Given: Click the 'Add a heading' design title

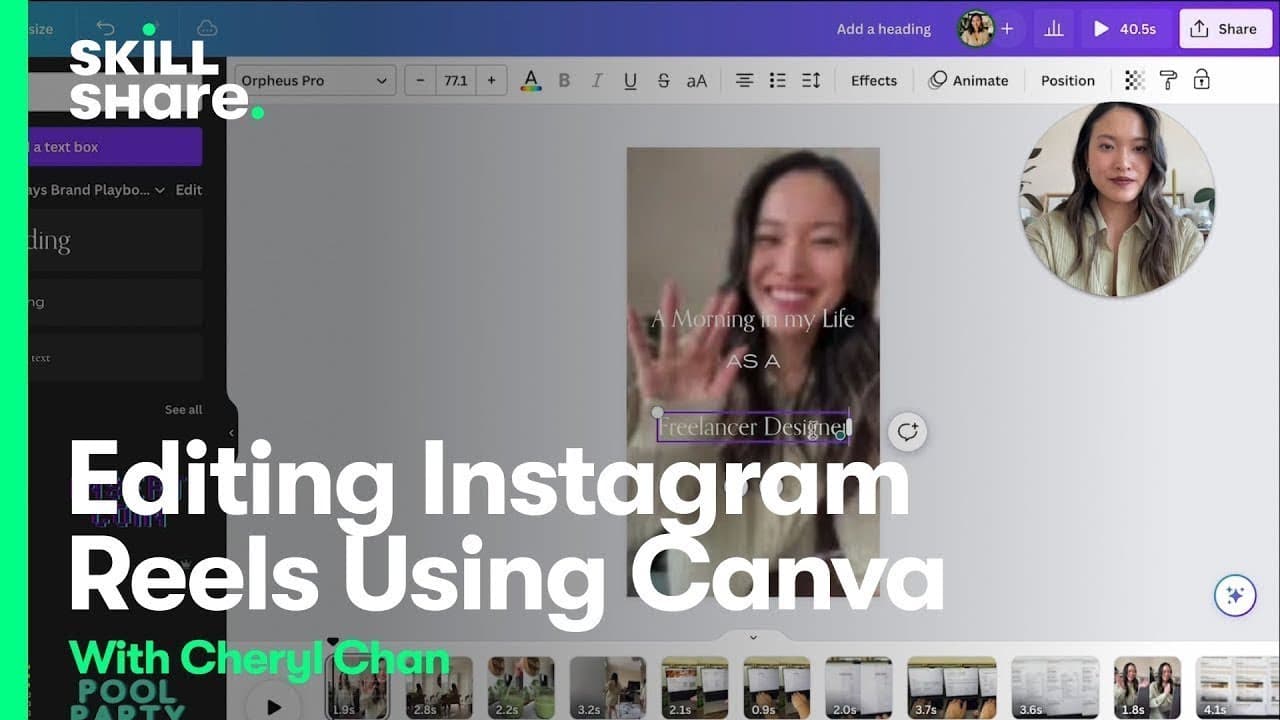Looking at the screenshot, I should coord(884,29).
